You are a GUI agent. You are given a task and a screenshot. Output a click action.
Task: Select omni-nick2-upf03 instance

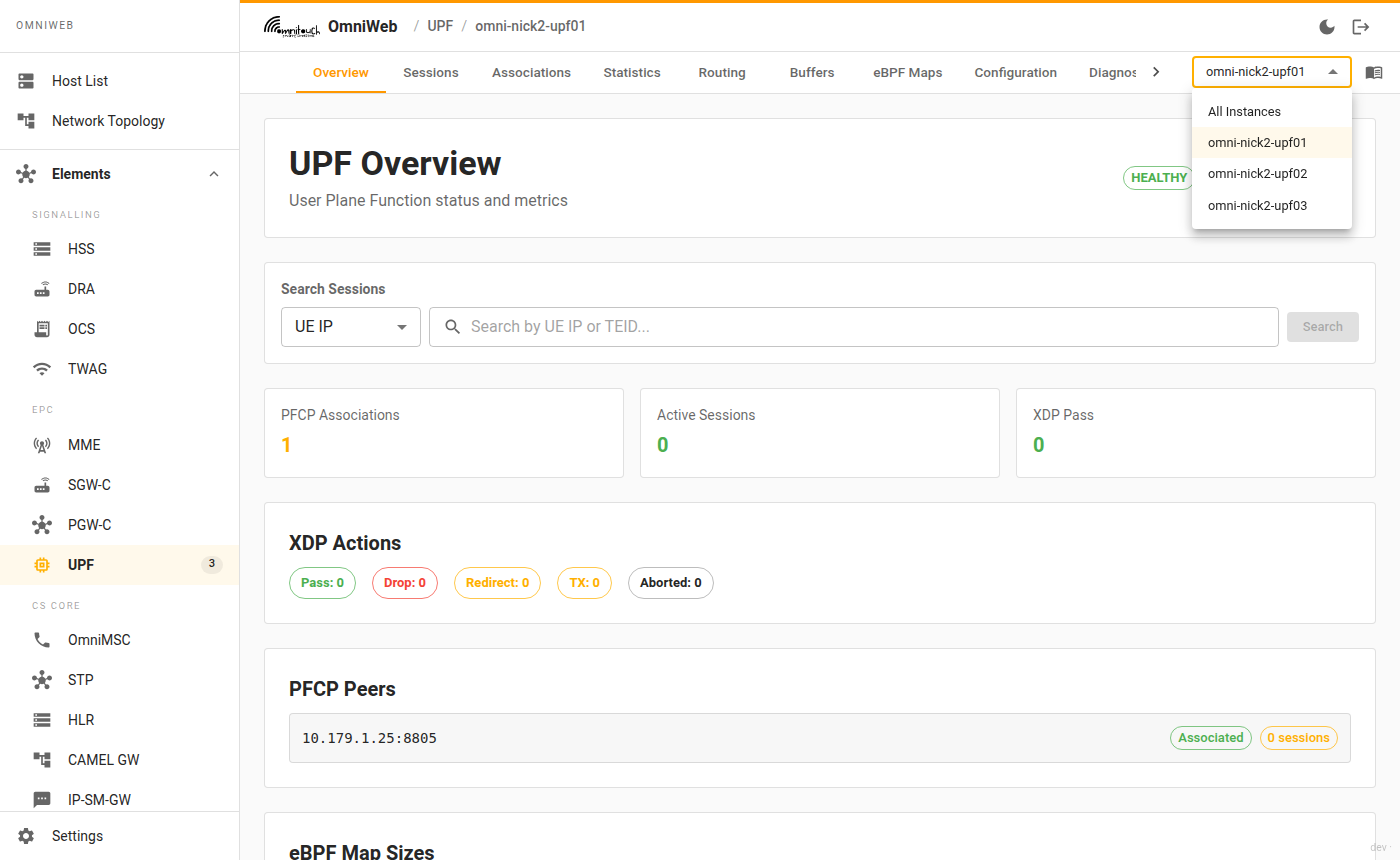(1272, 206)
